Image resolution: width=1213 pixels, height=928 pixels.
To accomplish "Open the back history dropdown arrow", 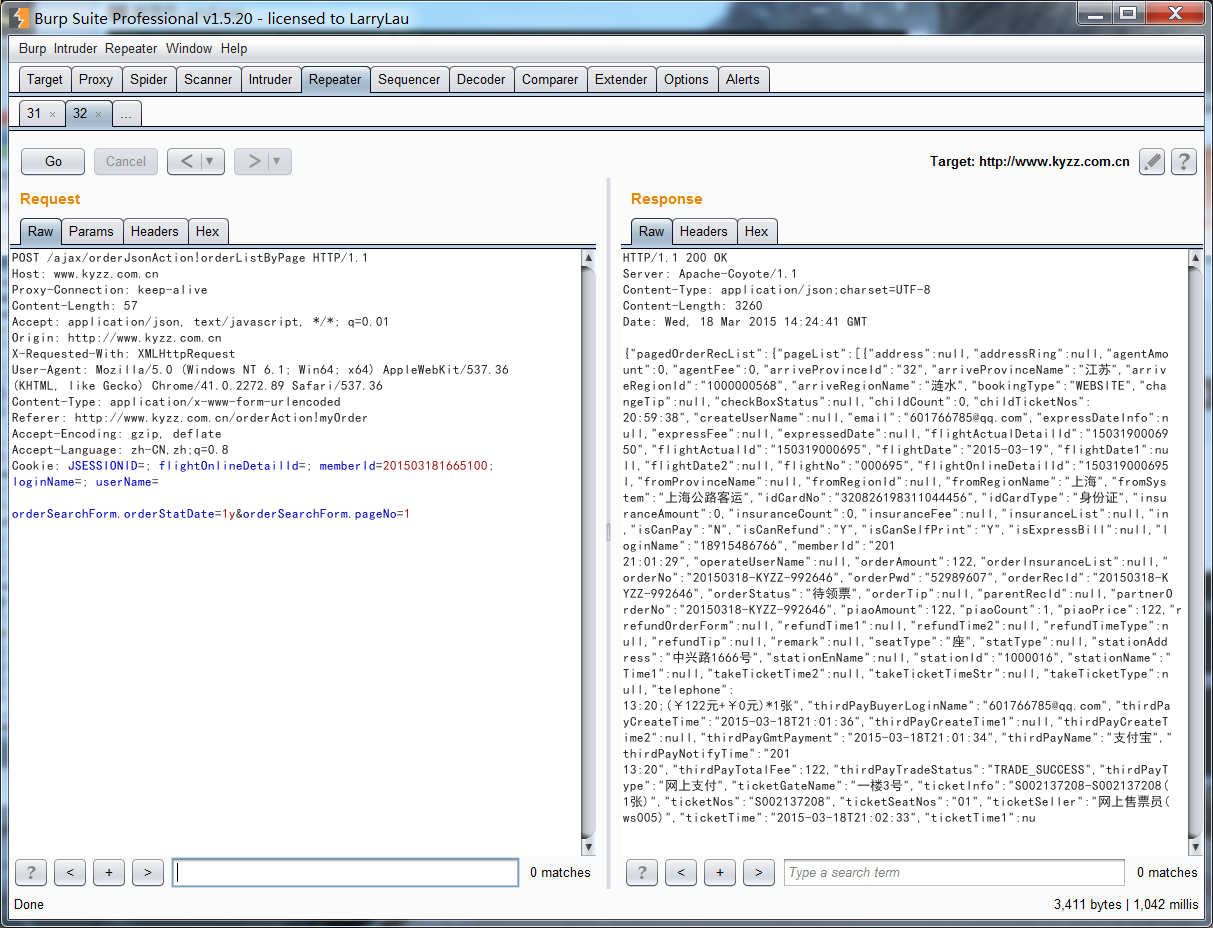I will (211, 161).
